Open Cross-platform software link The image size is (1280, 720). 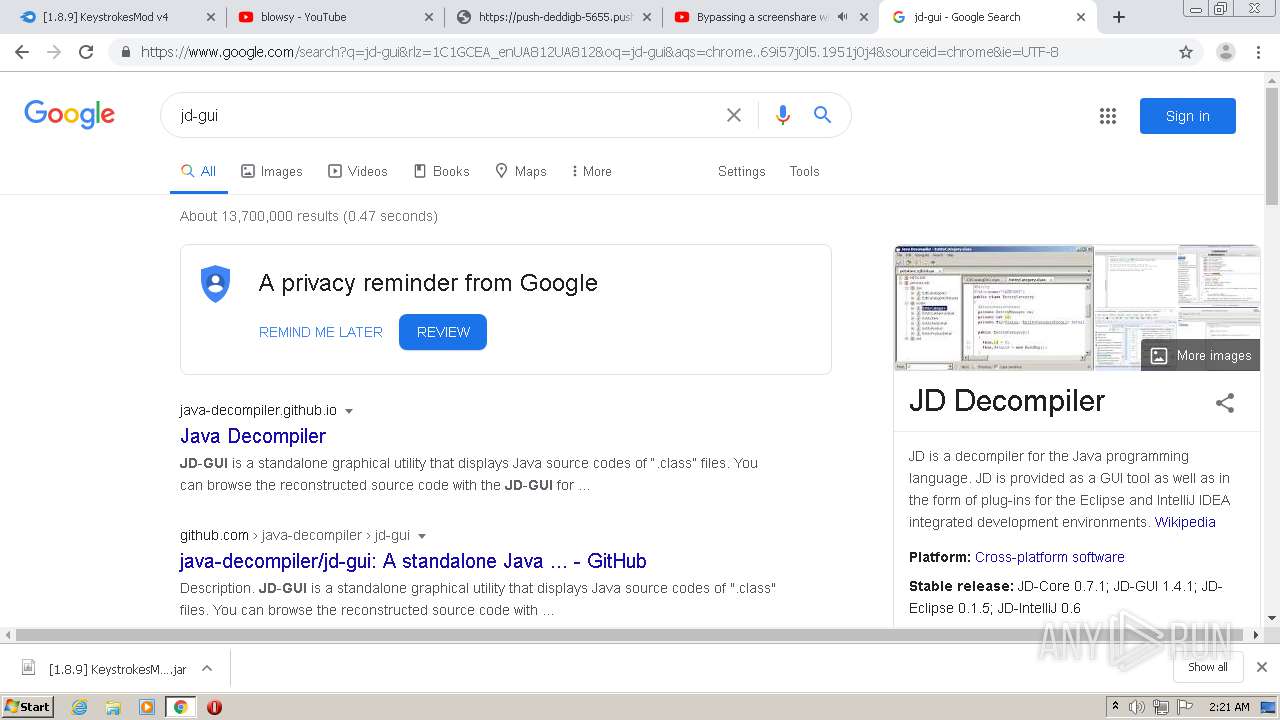1049,557
